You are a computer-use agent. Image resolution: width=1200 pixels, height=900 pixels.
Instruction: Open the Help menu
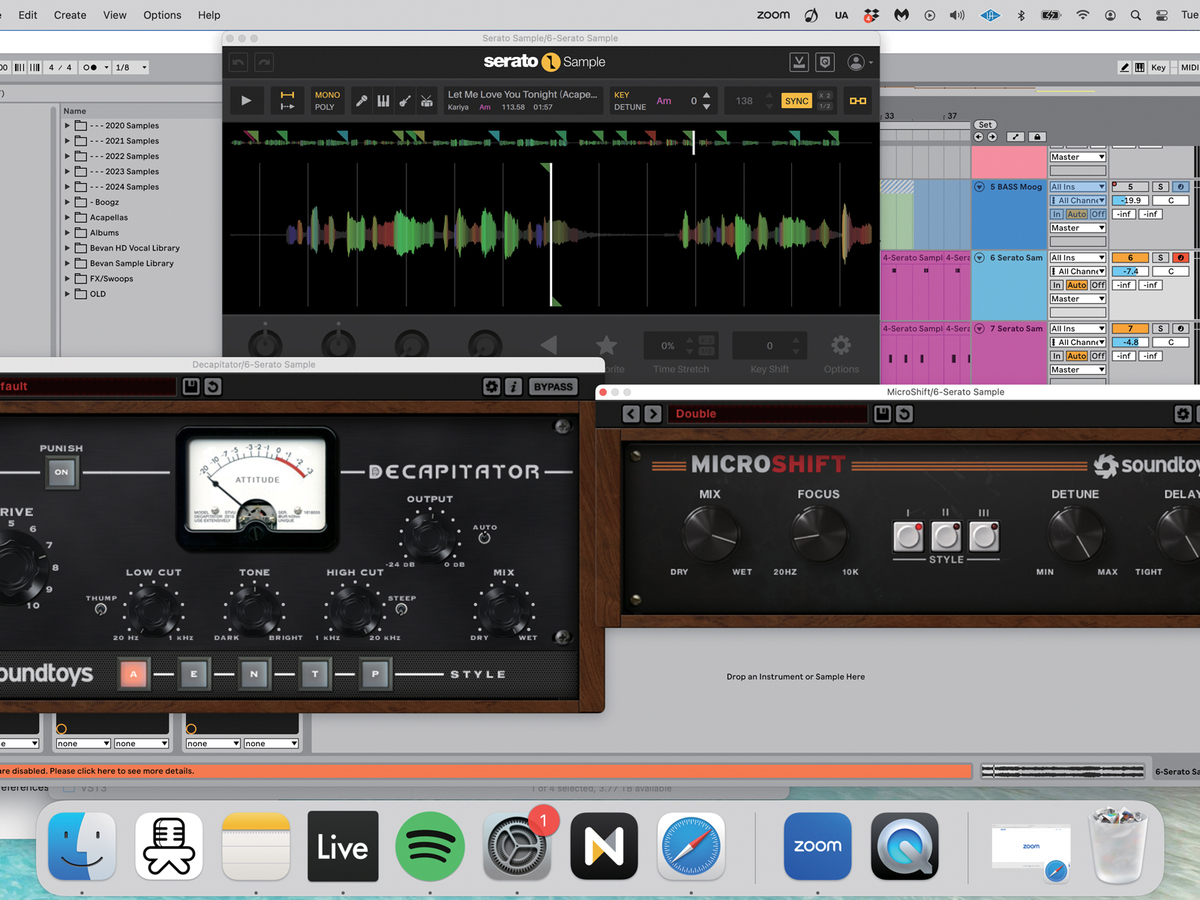pos(209,15)
